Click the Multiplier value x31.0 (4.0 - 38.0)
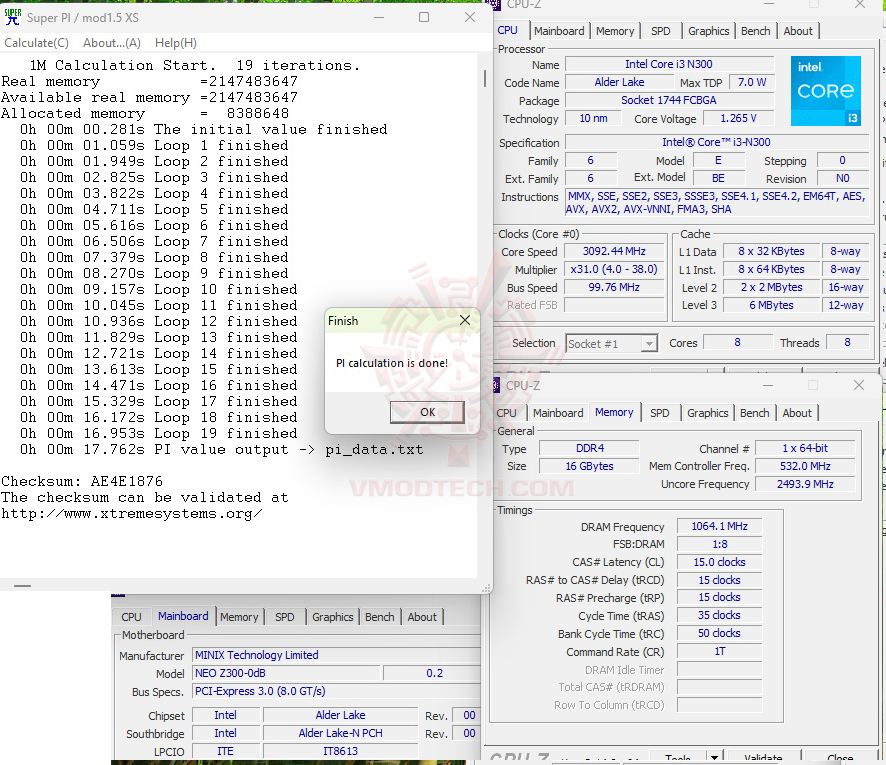The height and width of the screenshot is (765, 886). click(614, 270)
